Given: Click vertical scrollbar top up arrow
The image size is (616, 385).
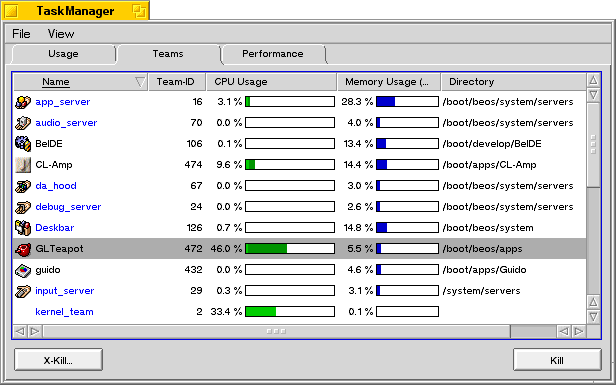Looking at the screenshot, I should 593,80.
